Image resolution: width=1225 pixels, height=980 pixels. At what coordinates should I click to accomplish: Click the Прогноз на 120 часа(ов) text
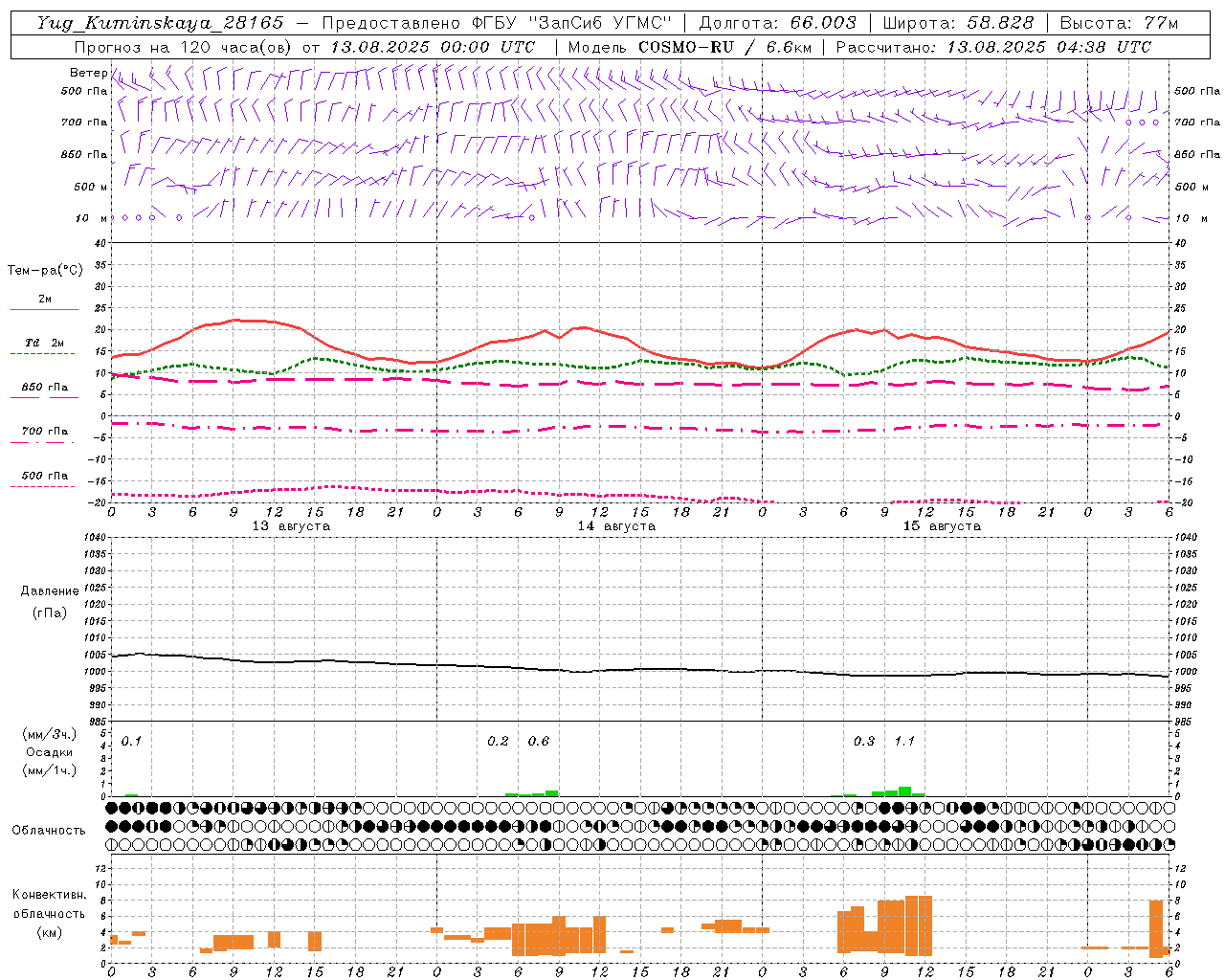(x=185, y=47)
